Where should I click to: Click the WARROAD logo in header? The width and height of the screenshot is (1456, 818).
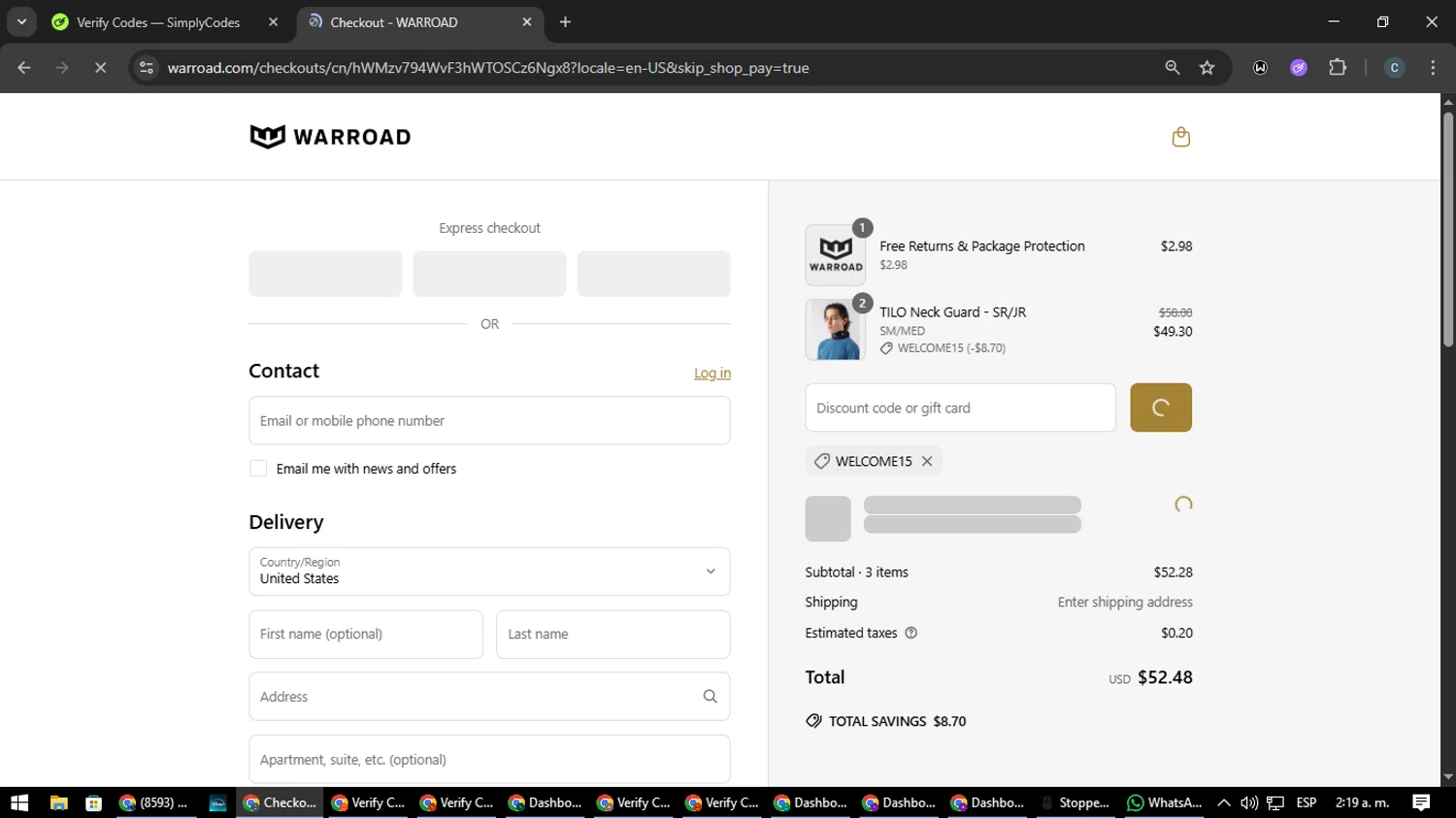[330, 137]
